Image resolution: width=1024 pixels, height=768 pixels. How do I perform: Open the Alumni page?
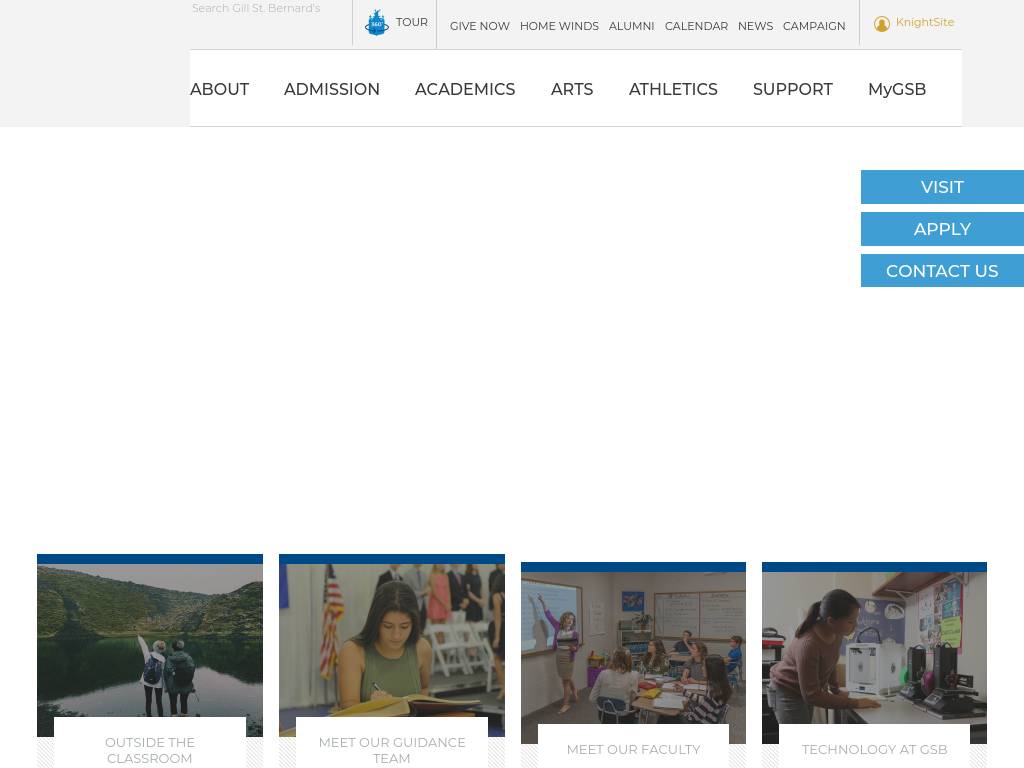(631, 26)
